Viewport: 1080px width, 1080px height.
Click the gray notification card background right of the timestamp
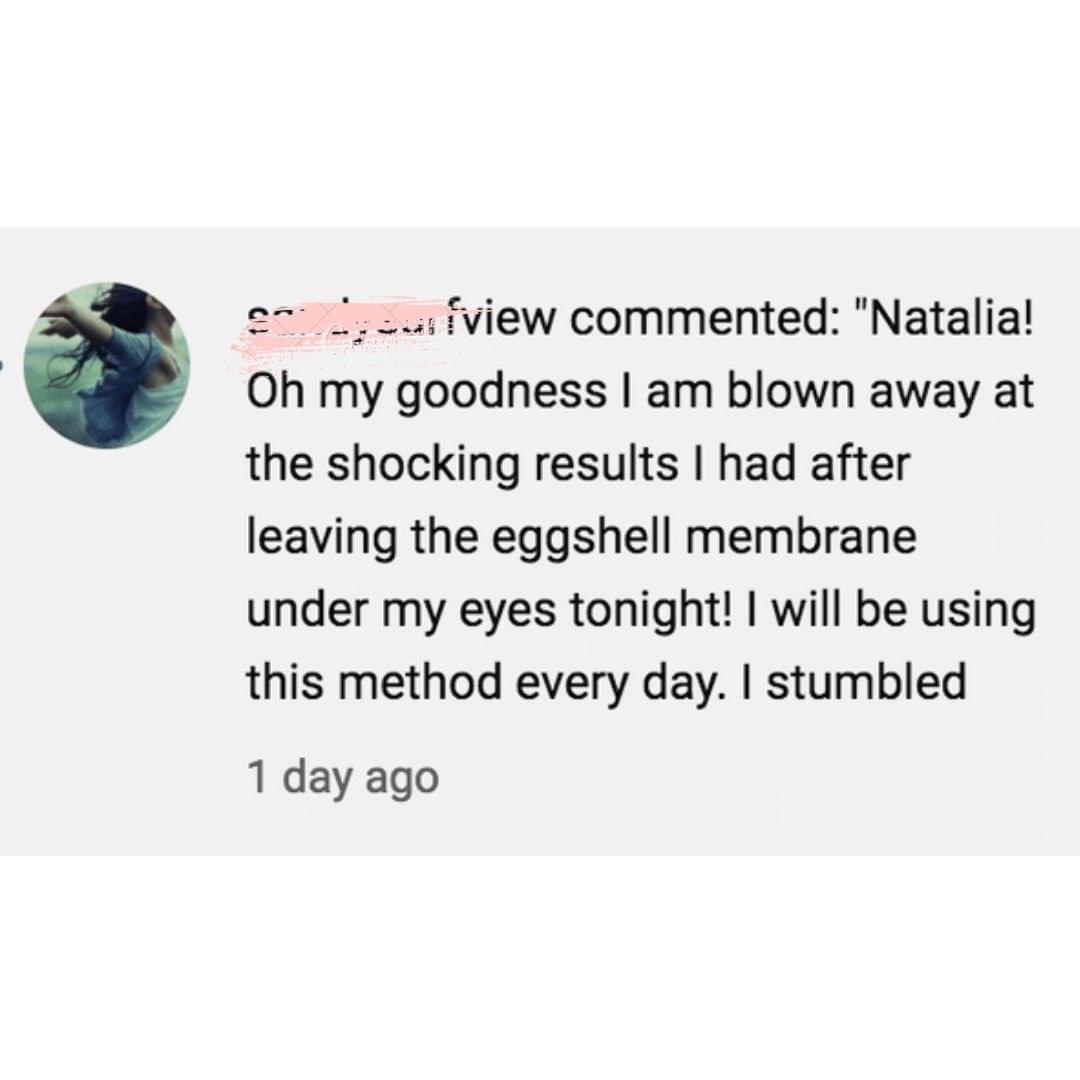(x=758, y=780)
